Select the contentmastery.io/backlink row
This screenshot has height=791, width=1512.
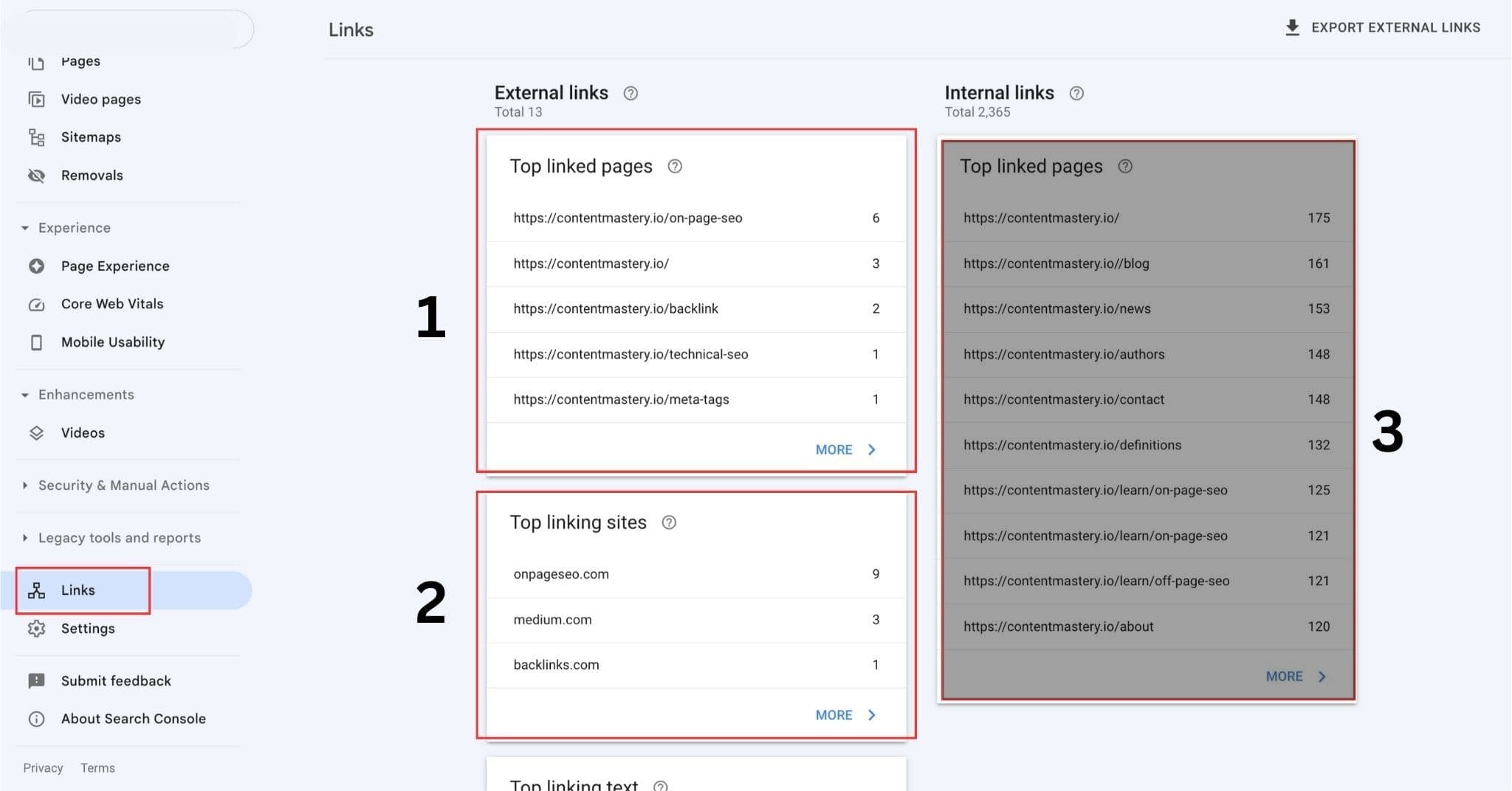tap(696, 309)
